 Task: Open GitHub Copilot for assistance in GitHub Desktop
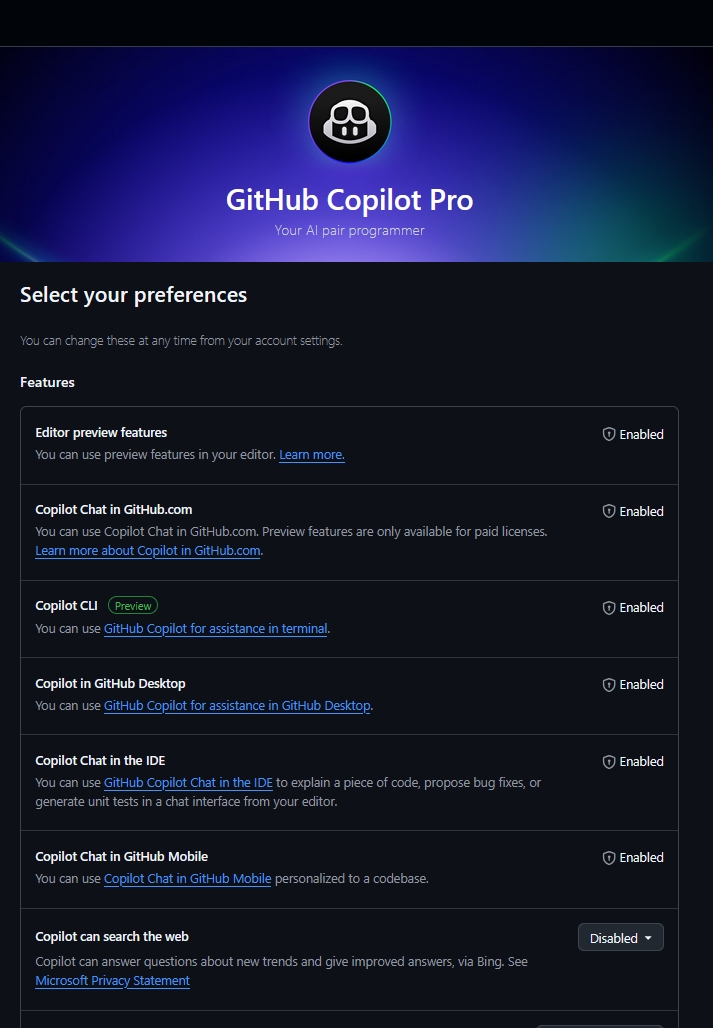coord(237,706)
